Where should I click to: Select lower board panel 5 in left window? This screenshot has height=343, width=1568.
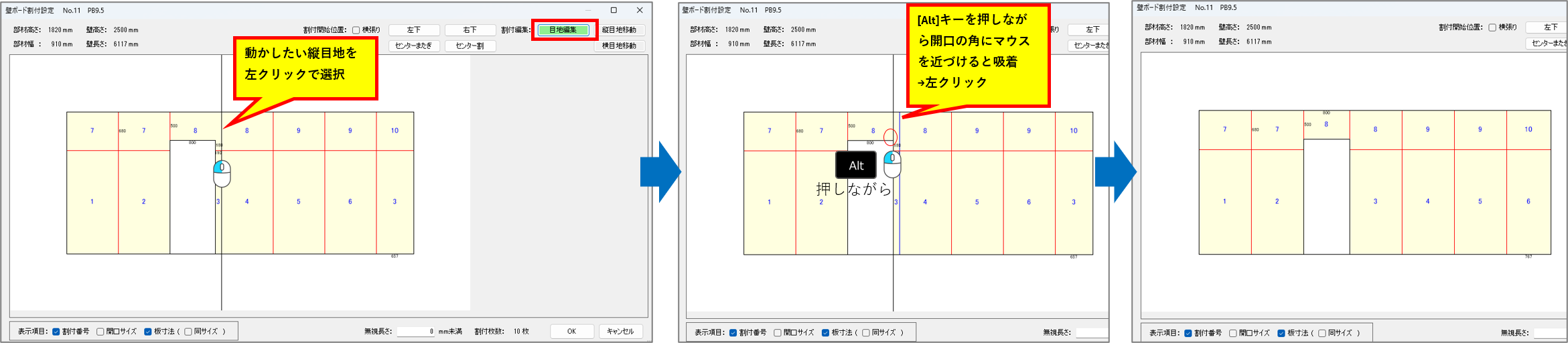299,202
